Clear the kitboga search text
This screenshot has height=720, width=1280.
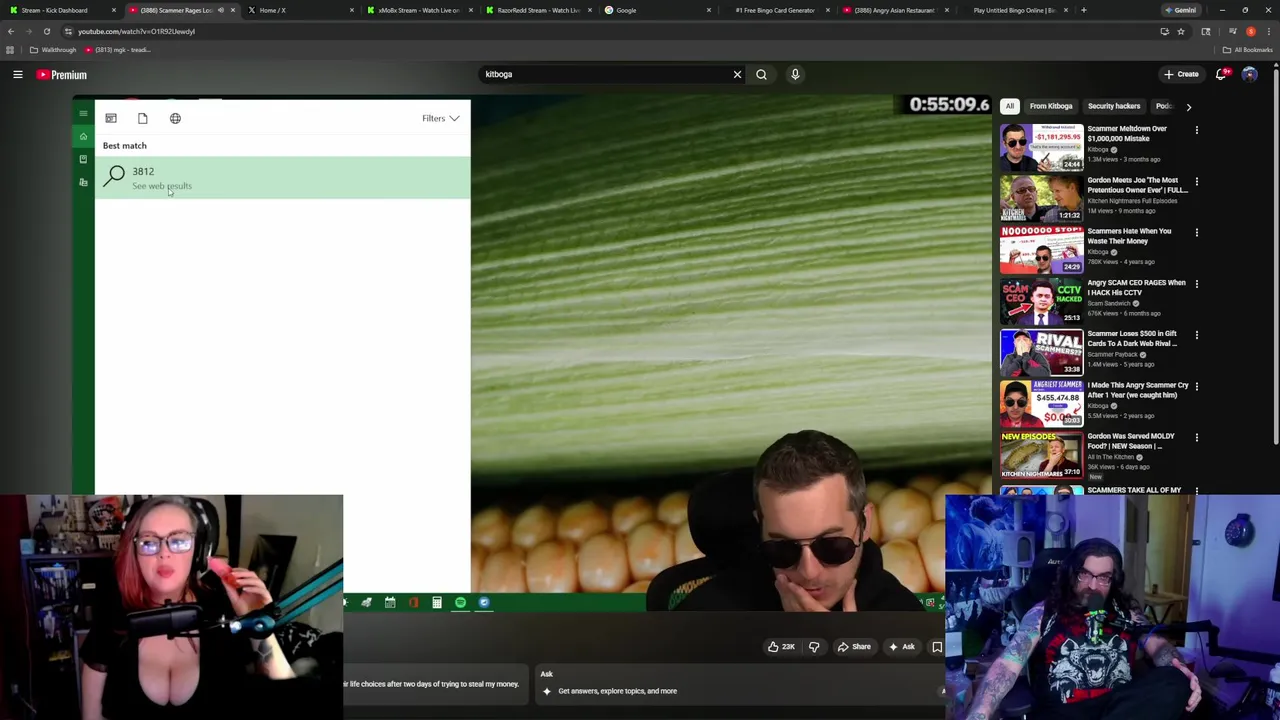point(737,74)
